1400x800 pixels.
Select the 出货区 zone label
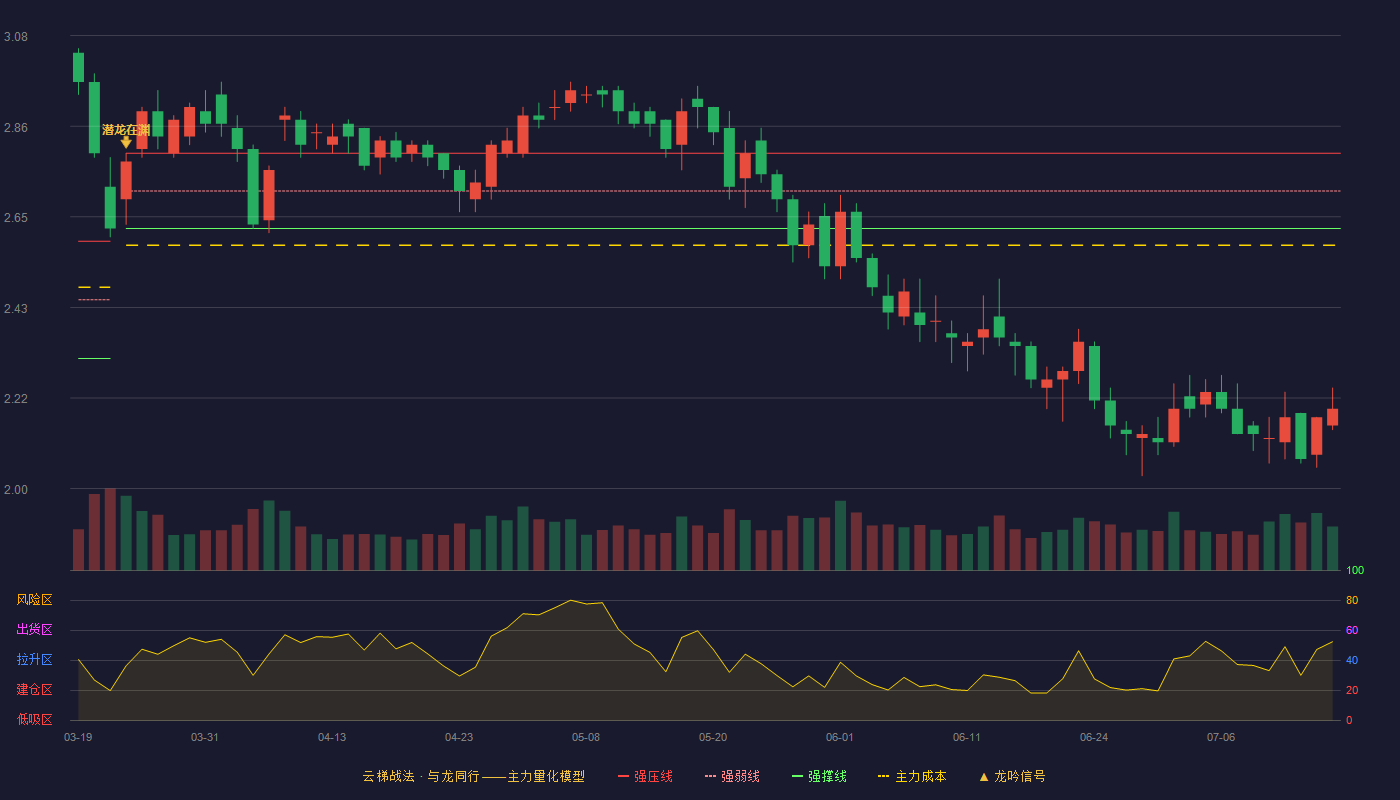coord(34,630)
